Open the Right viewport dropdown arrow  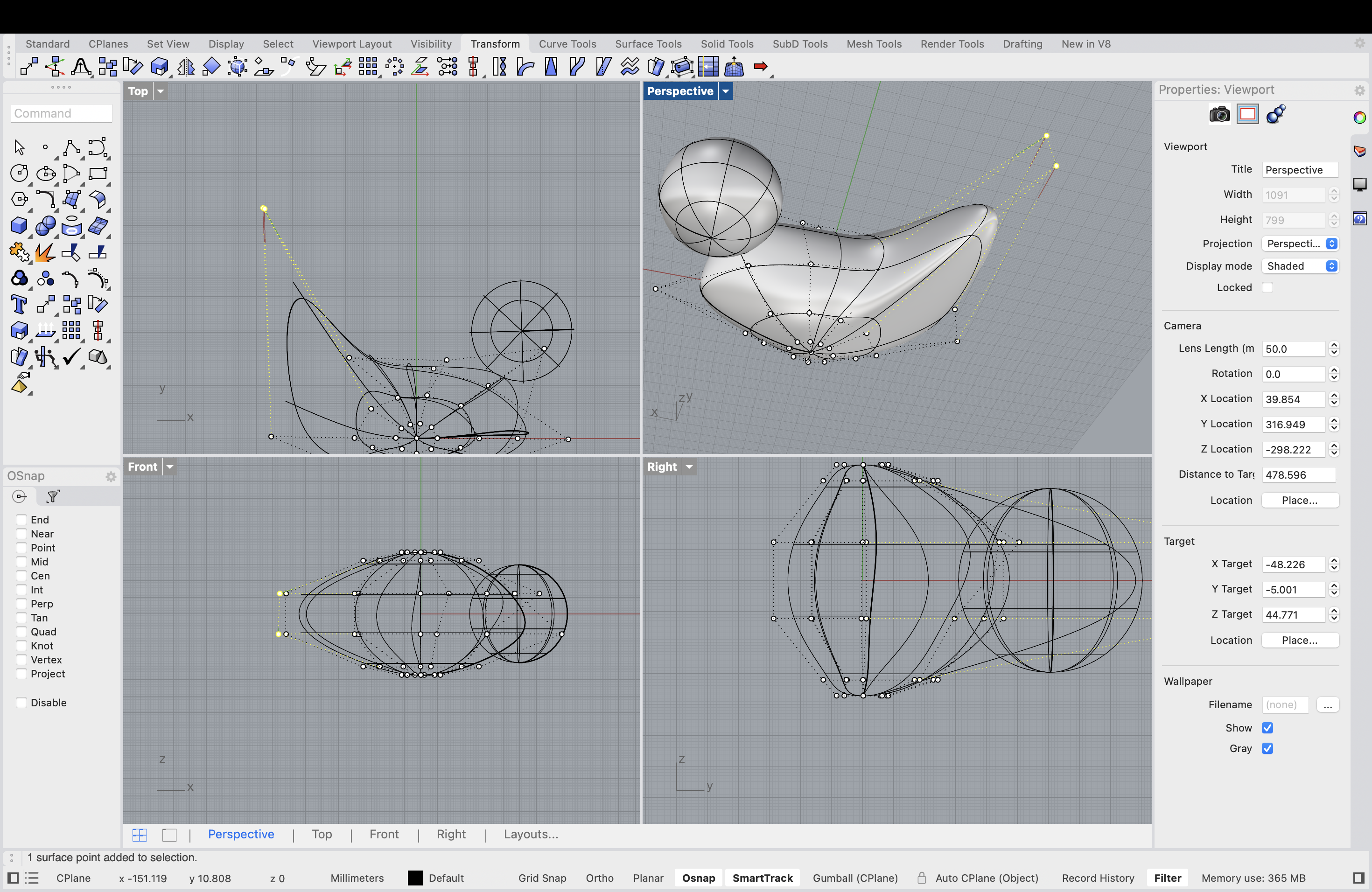pos(689,467)
